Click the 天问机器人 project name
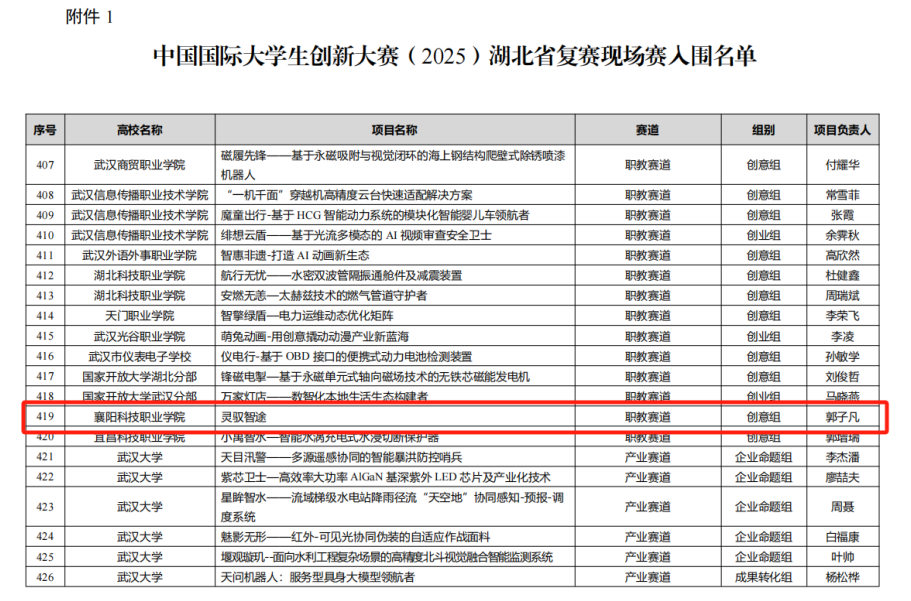 317,577
